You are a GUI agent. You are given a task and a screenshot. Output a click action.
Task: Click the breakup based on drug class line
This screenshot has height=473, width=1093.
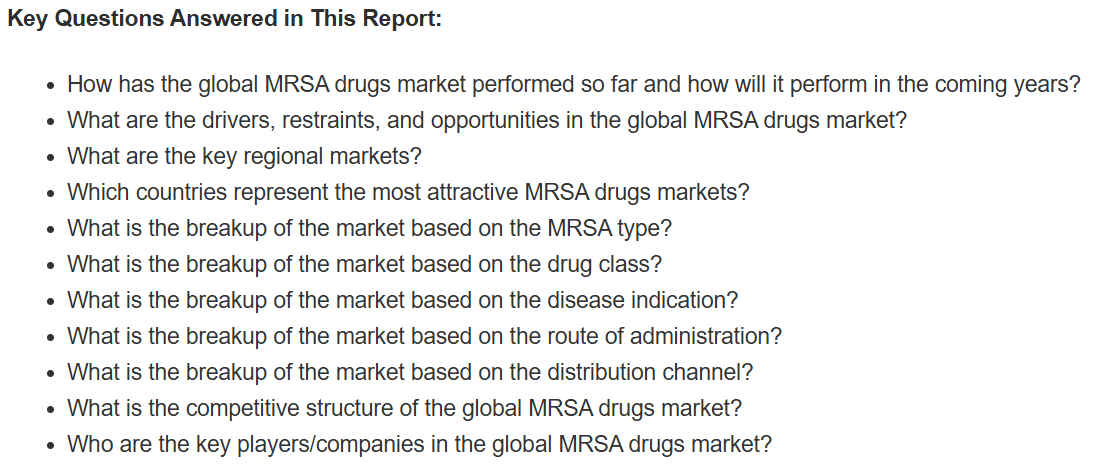365,264
